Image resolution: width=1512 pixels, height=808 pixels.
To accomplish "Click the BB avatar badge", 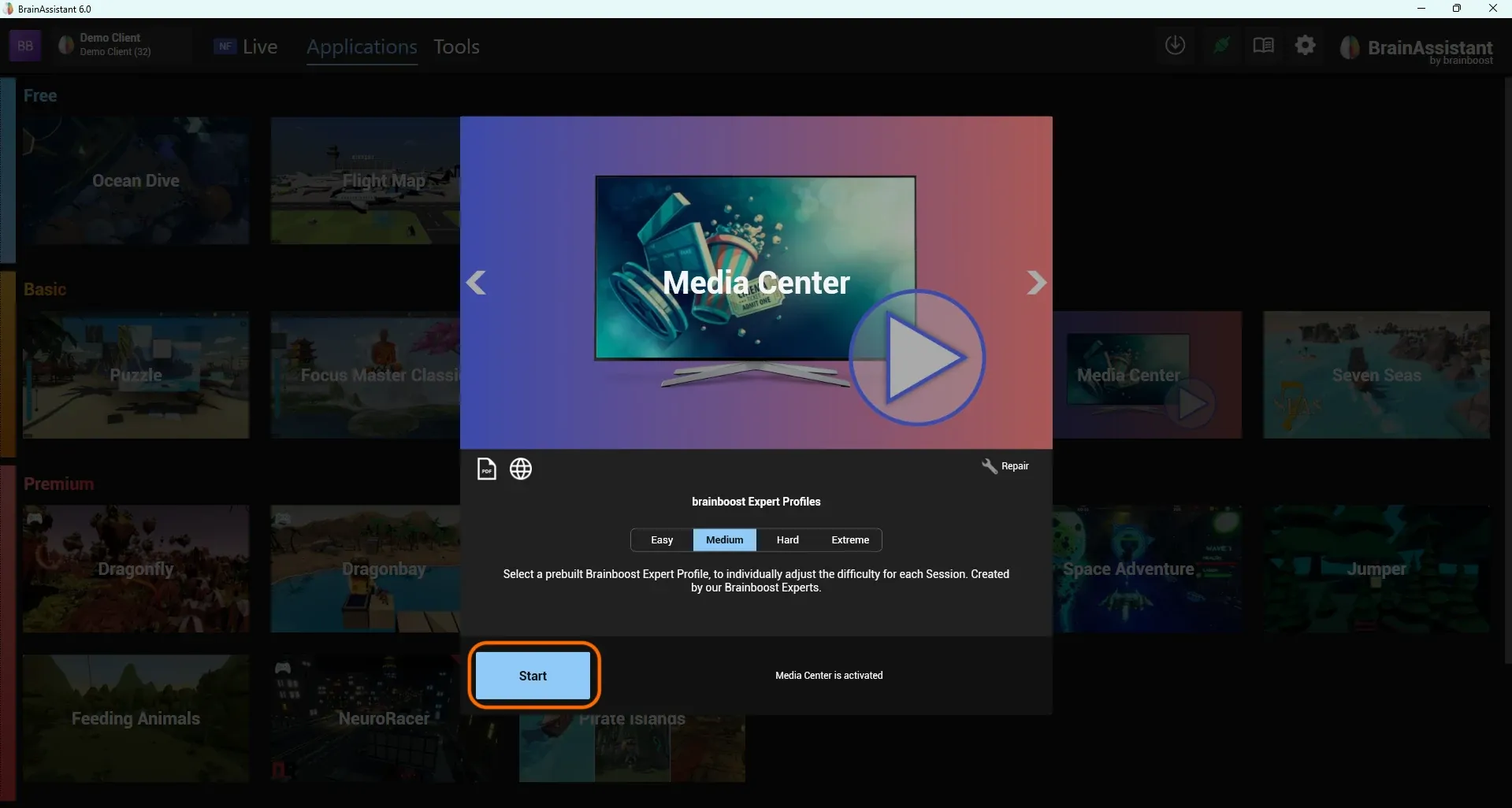I will tap(25, 46).
